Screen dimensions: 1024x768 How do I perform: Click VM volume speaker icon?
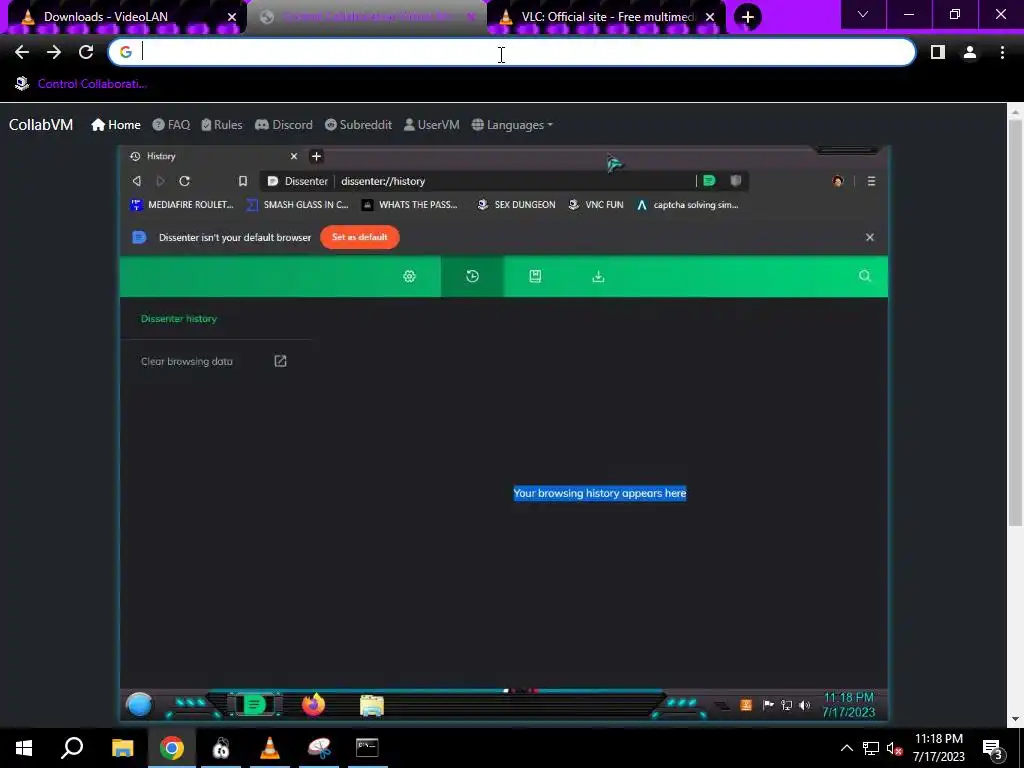(805, 705)
